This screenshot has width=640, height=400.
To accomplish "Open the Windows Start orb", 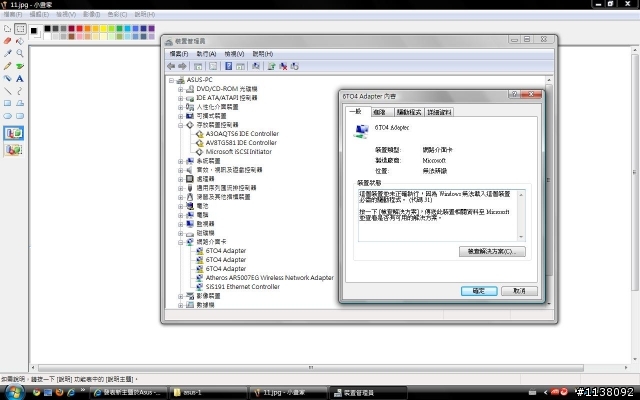I will 13,393.
